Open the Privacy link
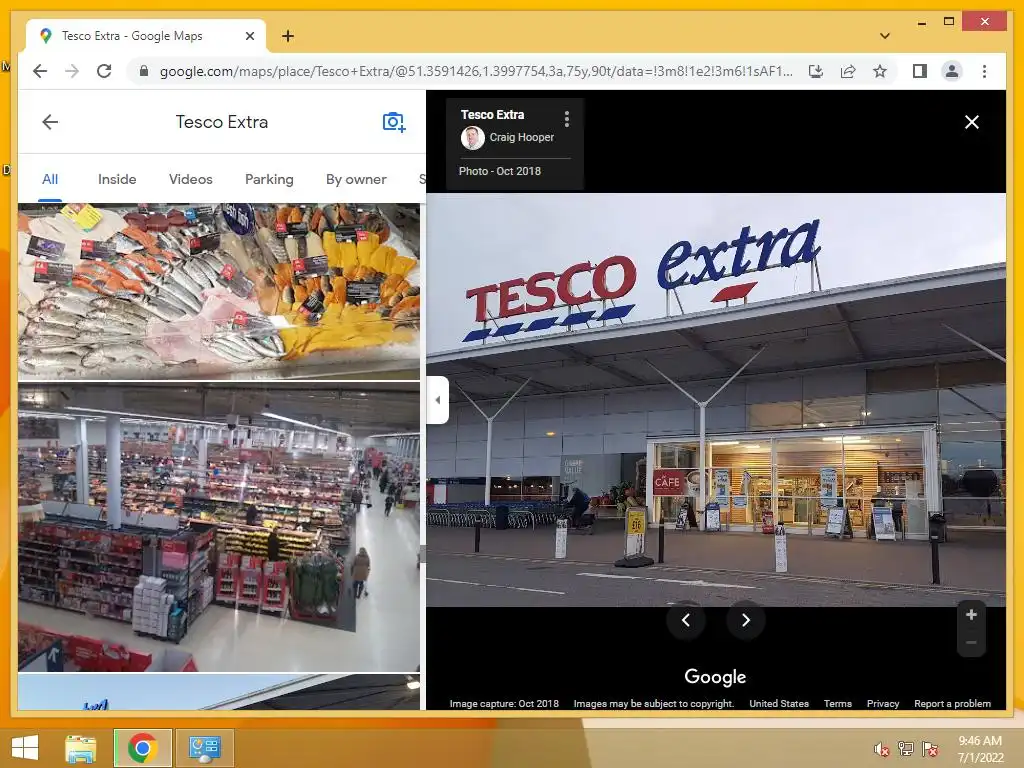The image size is (1024, 768). (x=883, y=703)
